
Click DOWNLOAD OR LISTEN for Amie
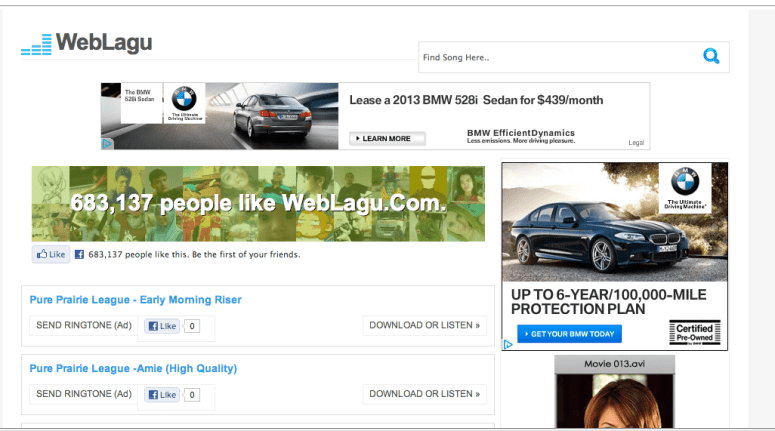click(425, 394)
